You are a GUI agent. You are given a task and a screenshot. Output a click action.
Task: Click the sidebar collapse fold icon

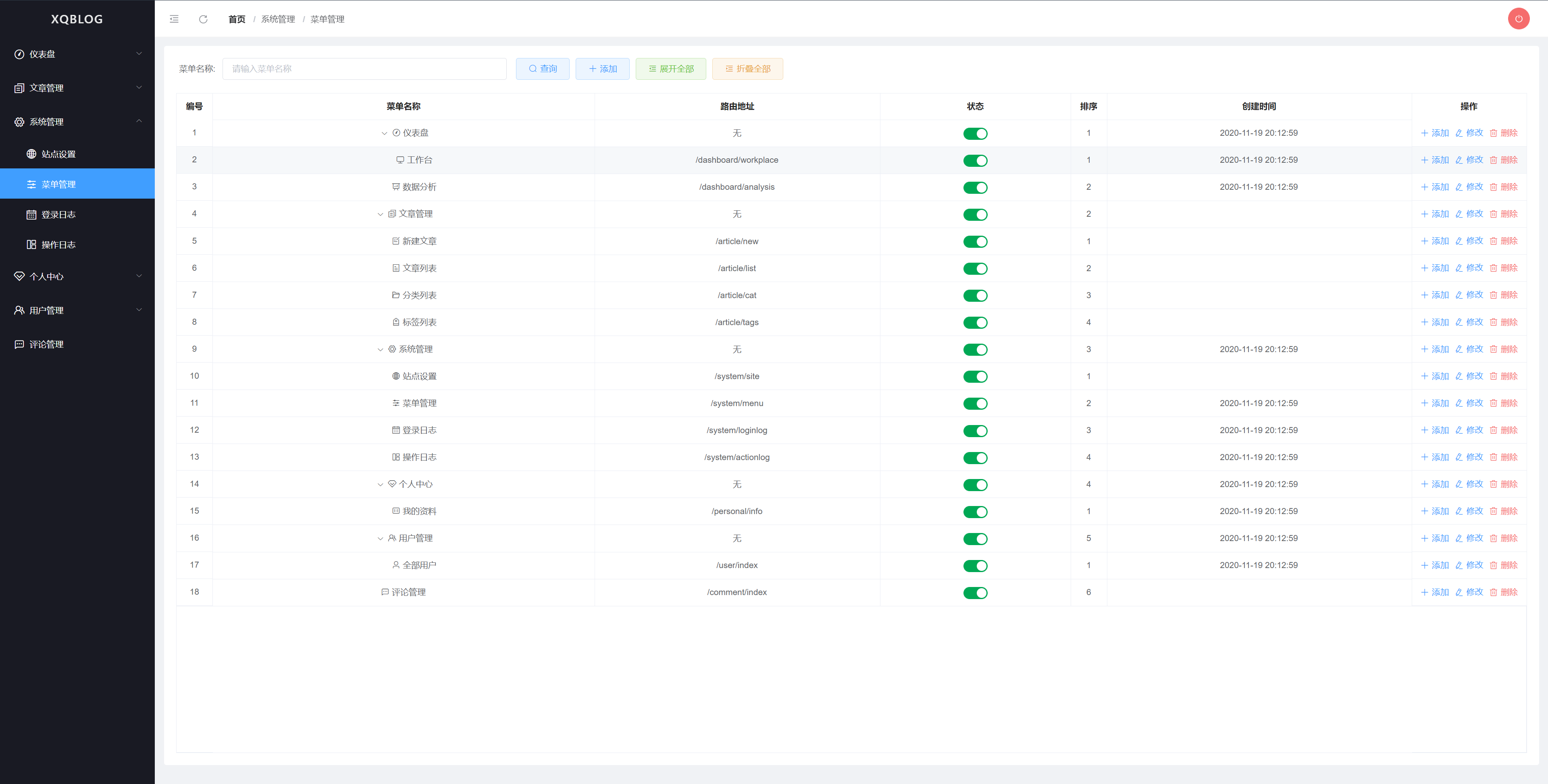(x=174, y=19)
